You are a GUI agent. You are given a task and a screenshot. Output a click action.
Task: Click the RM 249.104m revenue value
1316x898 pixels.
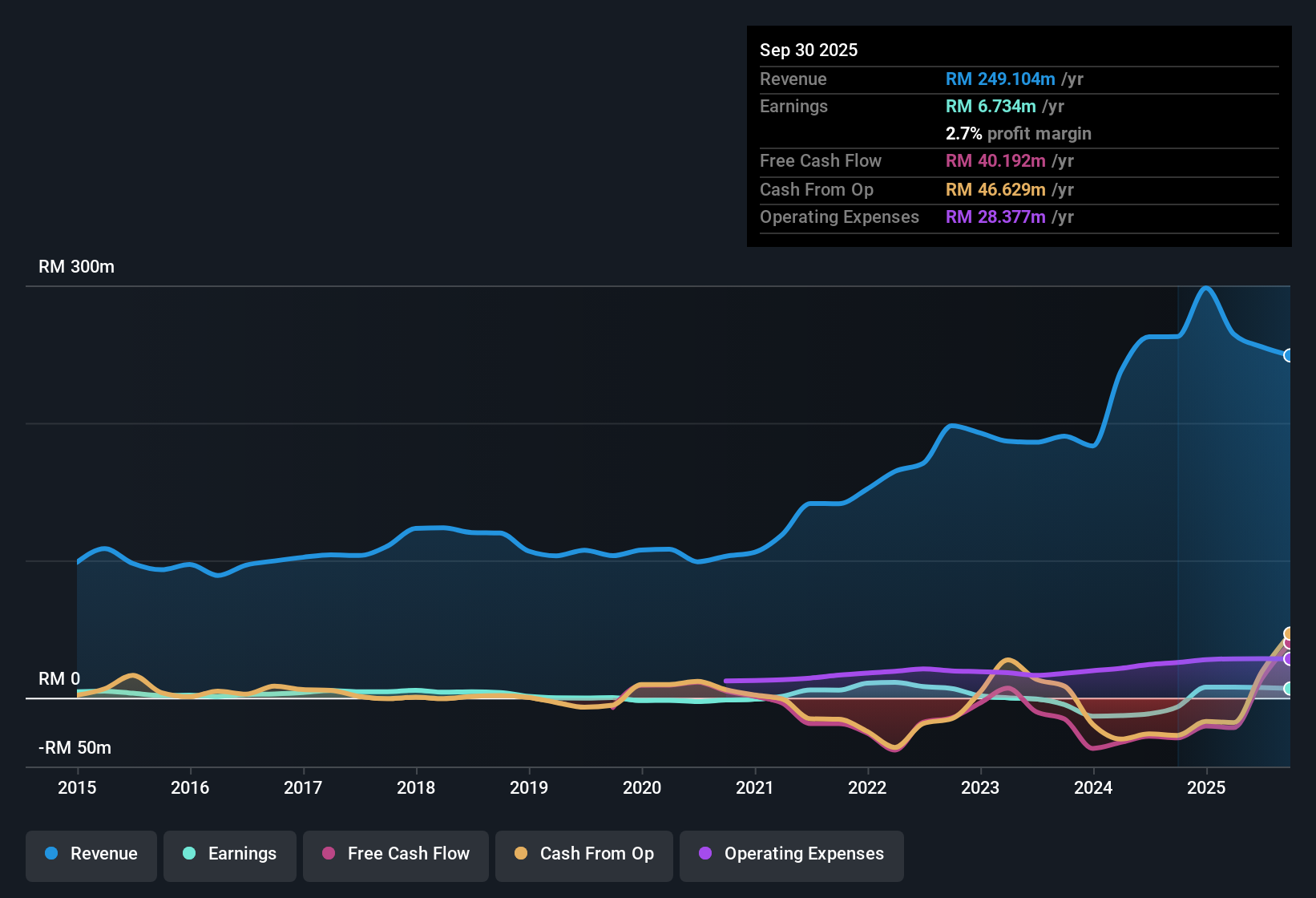coord(1001,79)
